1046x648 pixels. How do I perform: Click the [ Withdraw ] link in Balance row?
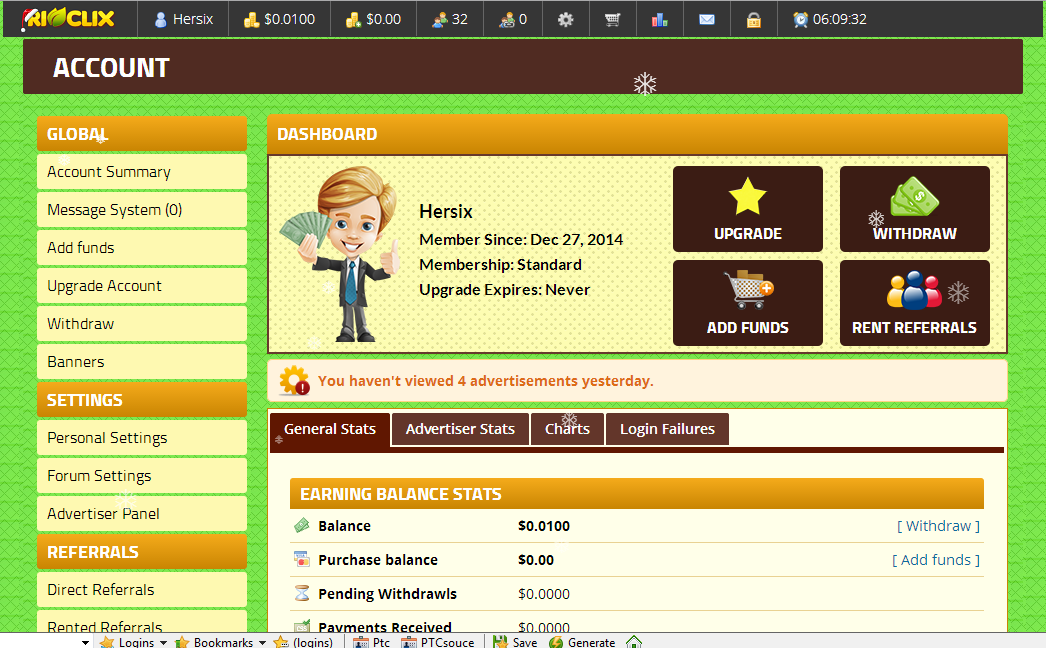pyautogui.click(x=938, y=526)
